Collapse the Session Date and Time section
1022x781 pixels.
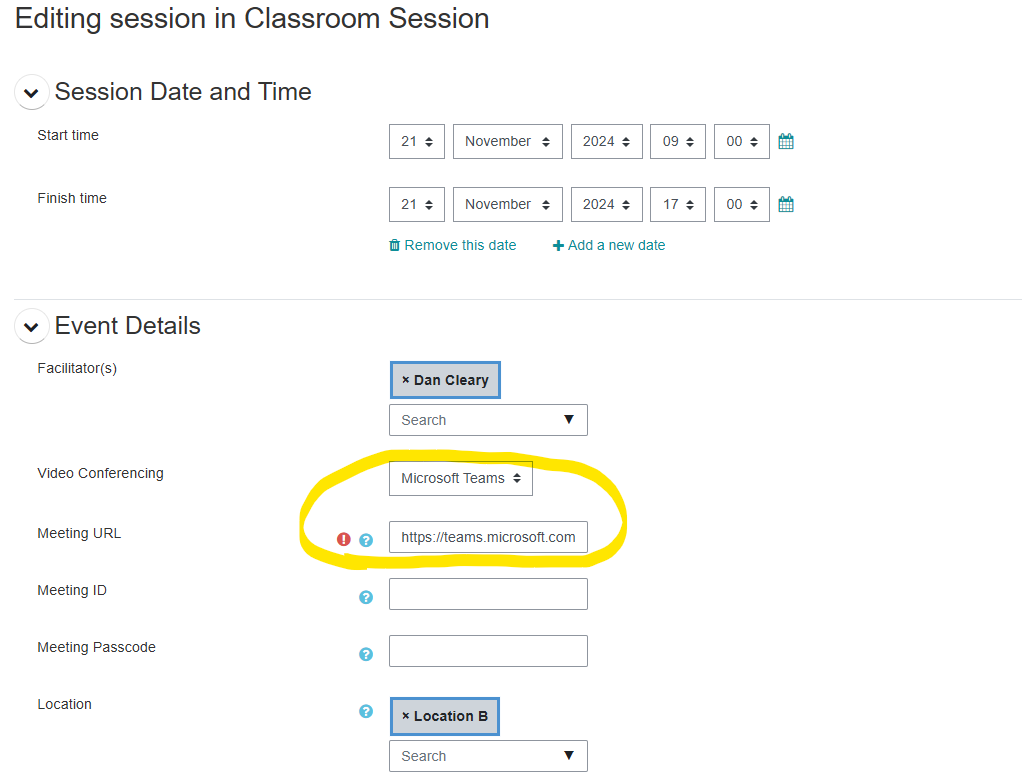tap(31, 93)
